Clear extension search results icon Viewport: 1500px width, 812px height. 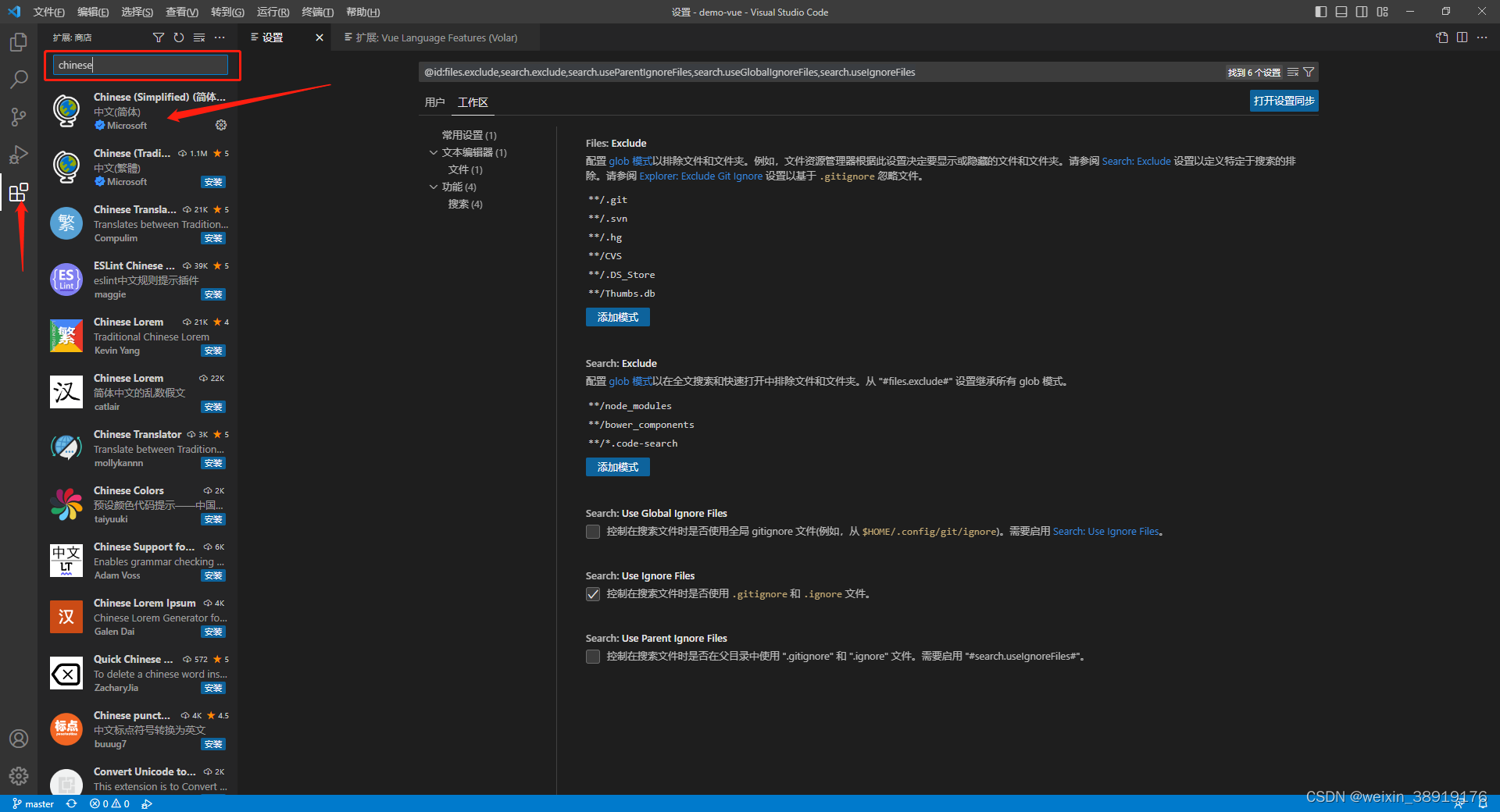pyautogui.click(x=199, y=37)
